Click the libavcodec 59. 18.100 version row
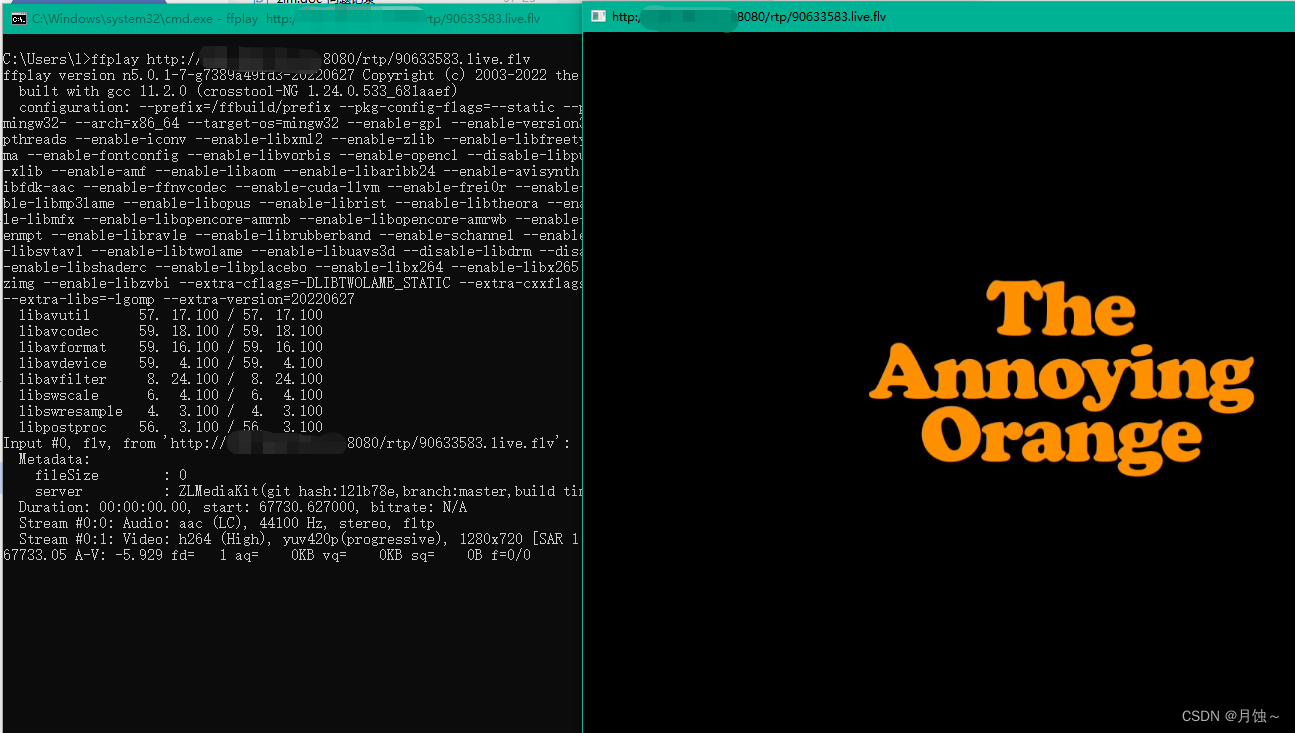 [x=171, y=331]
